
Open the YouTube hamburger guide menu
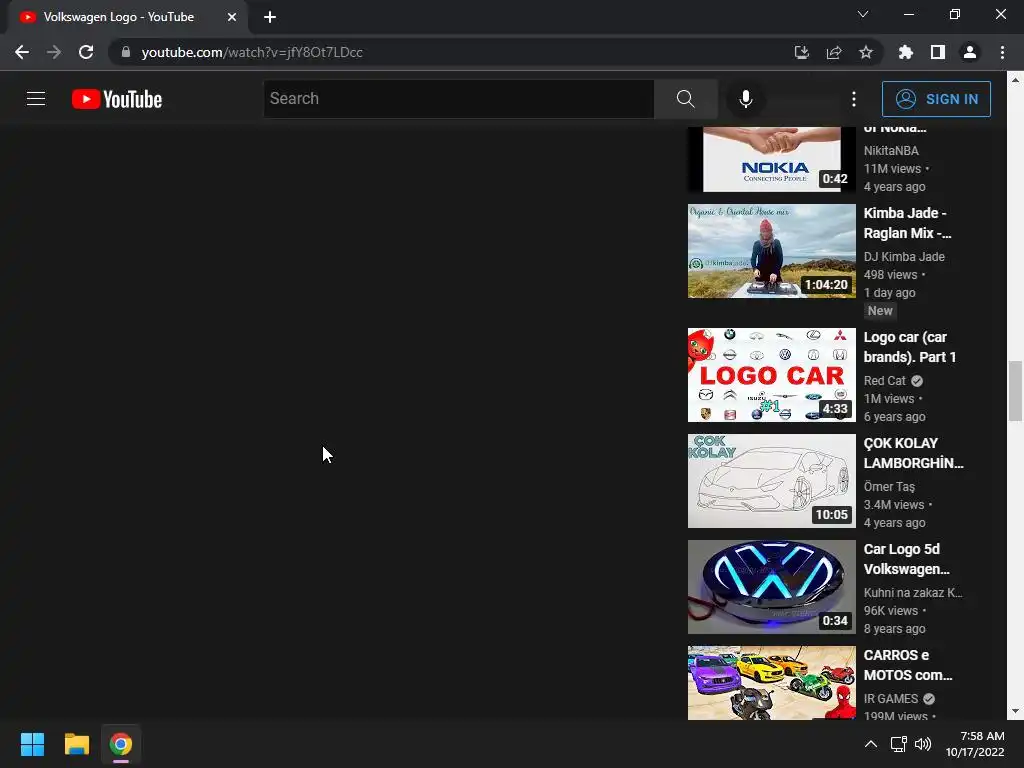click(x=36, y=99)
